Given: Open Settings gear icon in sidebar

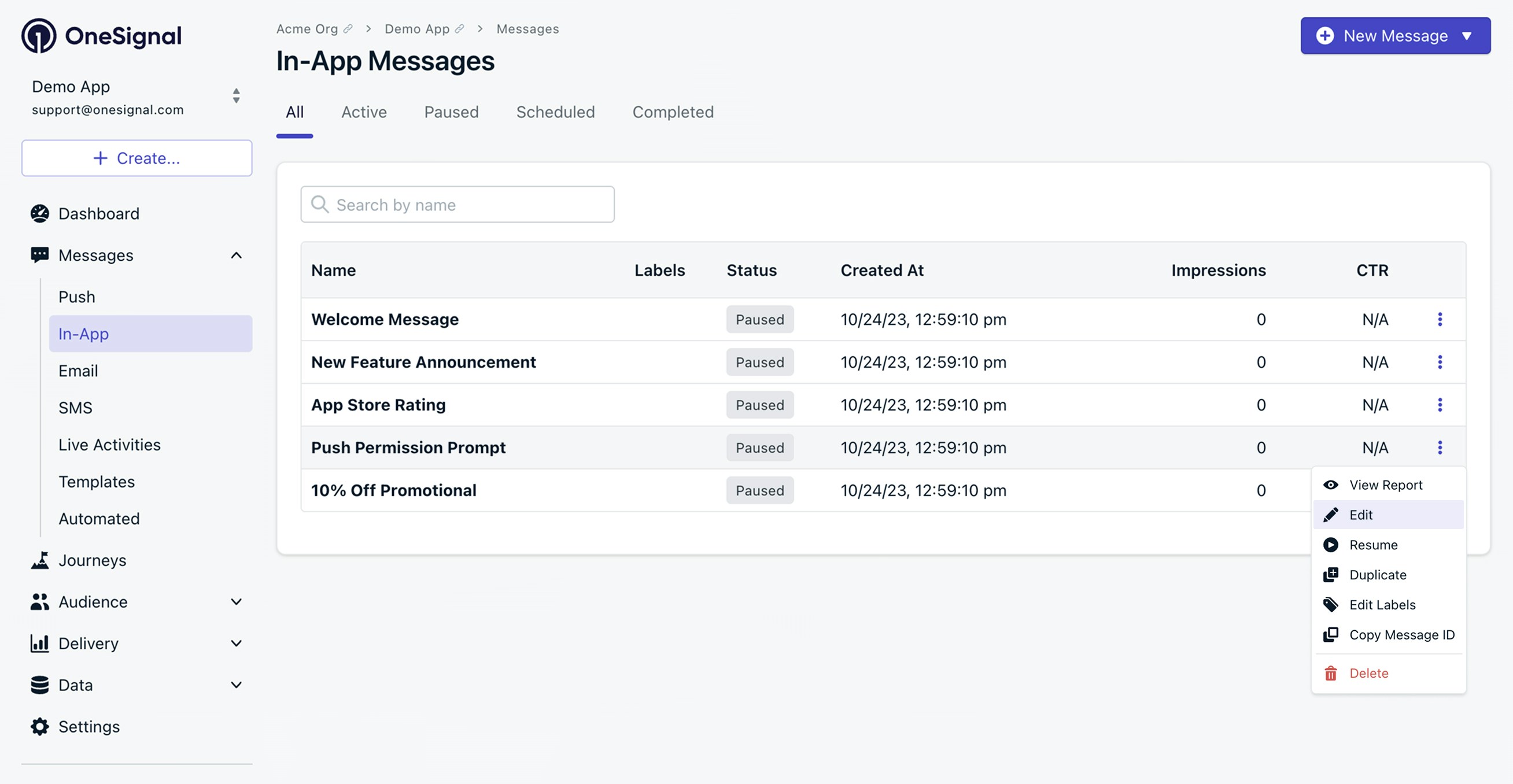Looking at the screenshot, I should 39,726.
